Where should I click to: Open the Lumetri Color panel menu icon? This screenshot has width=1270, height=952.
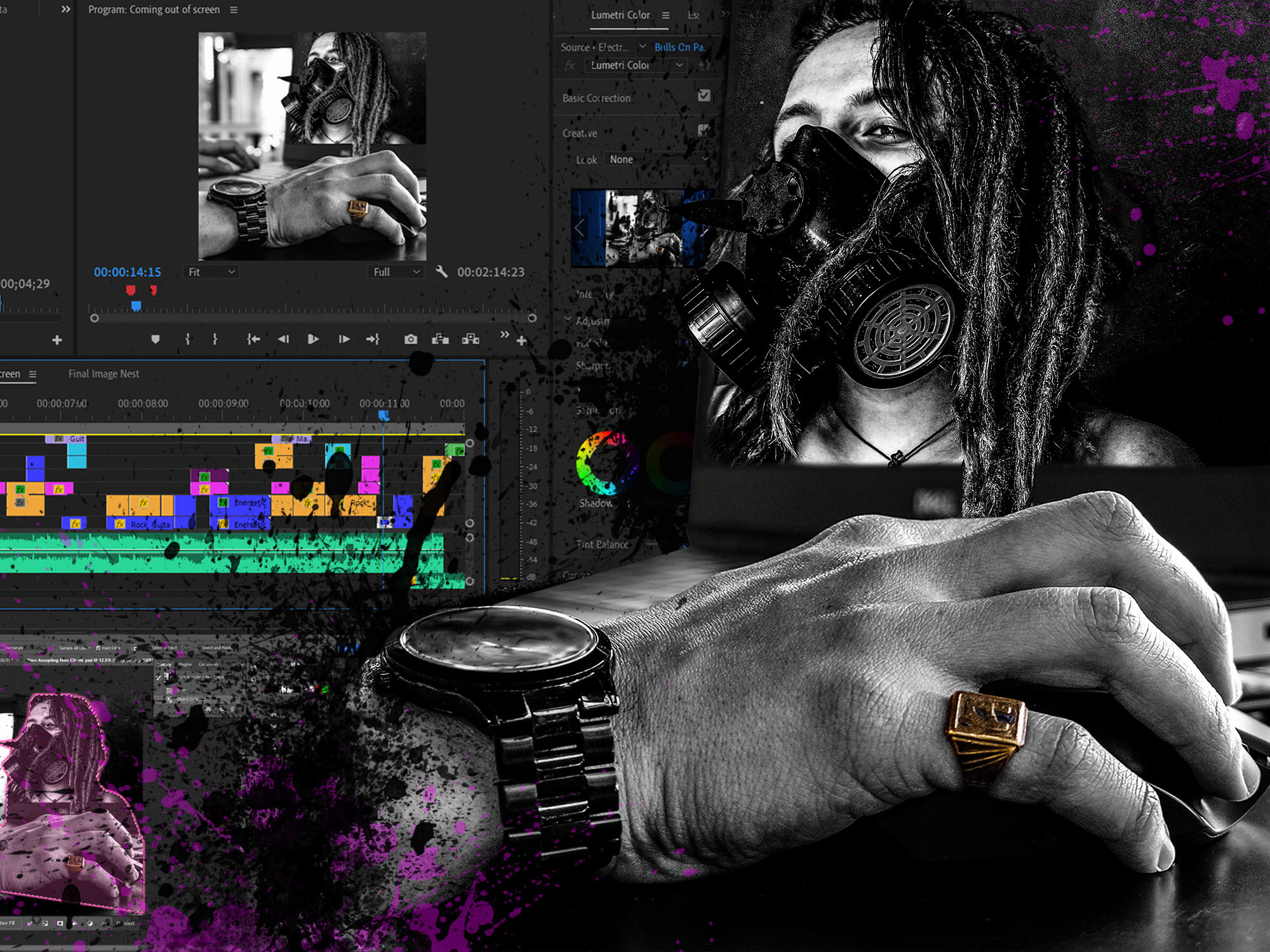click(x=665, y=15)
